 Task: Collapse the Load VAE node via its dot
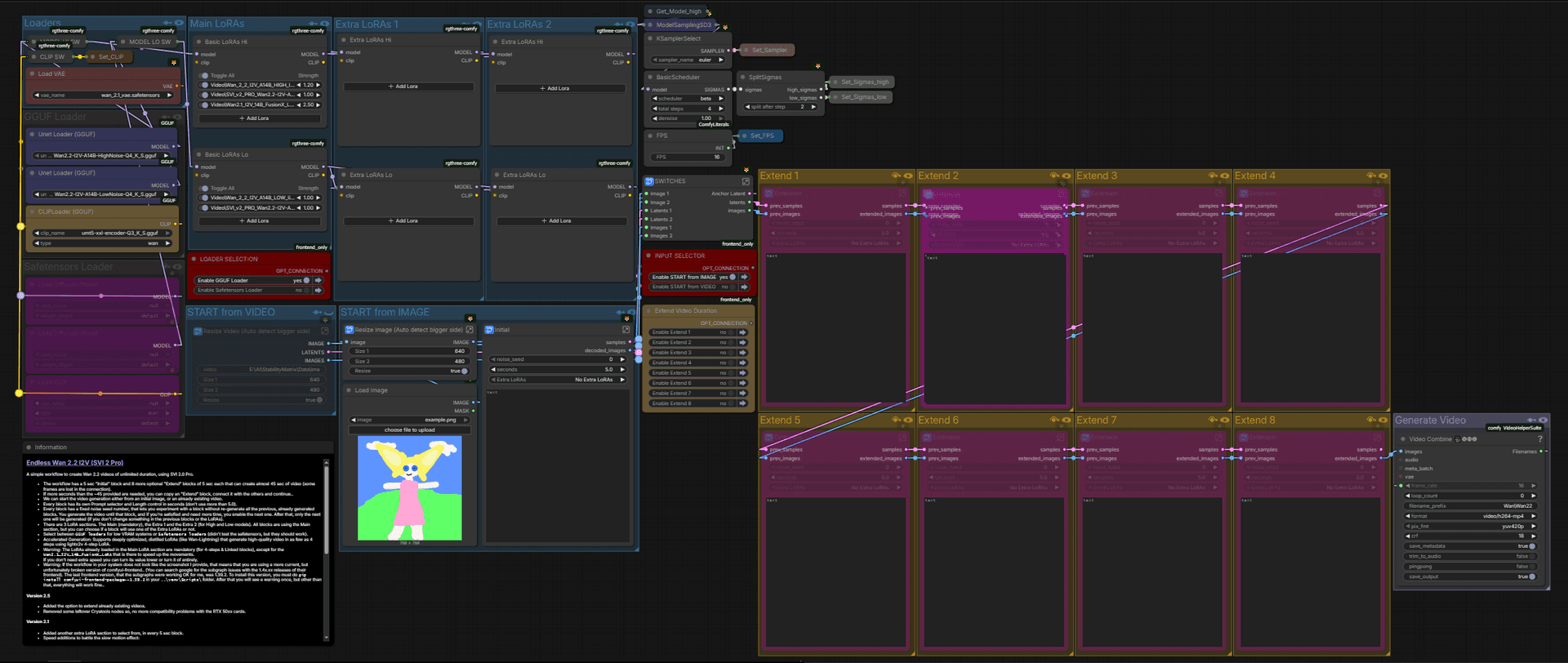pyautogui.click(x=32, y=73)
